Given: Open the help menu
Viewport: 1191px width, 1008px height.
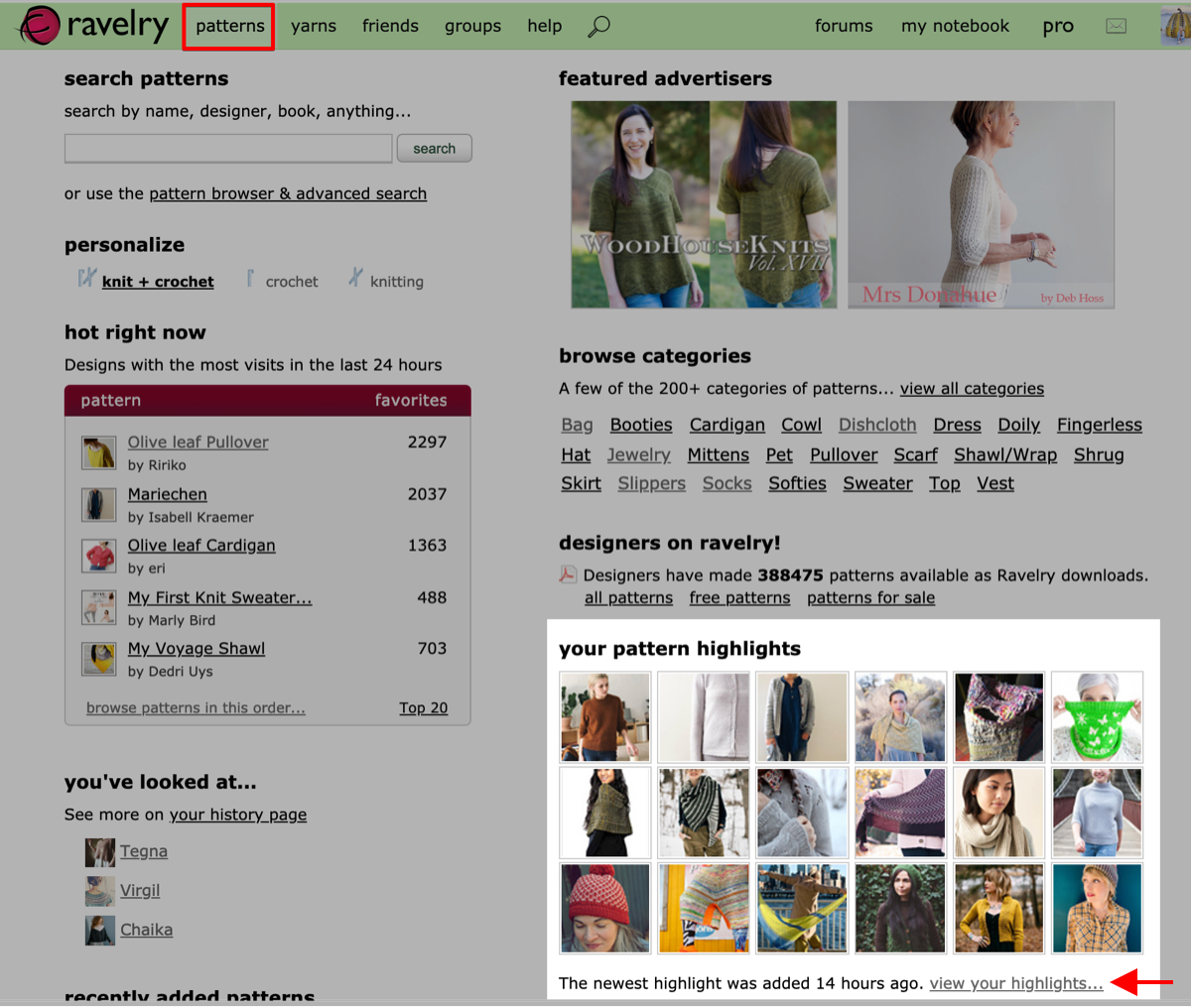Looking at the screenshot, I should point(544,26).
